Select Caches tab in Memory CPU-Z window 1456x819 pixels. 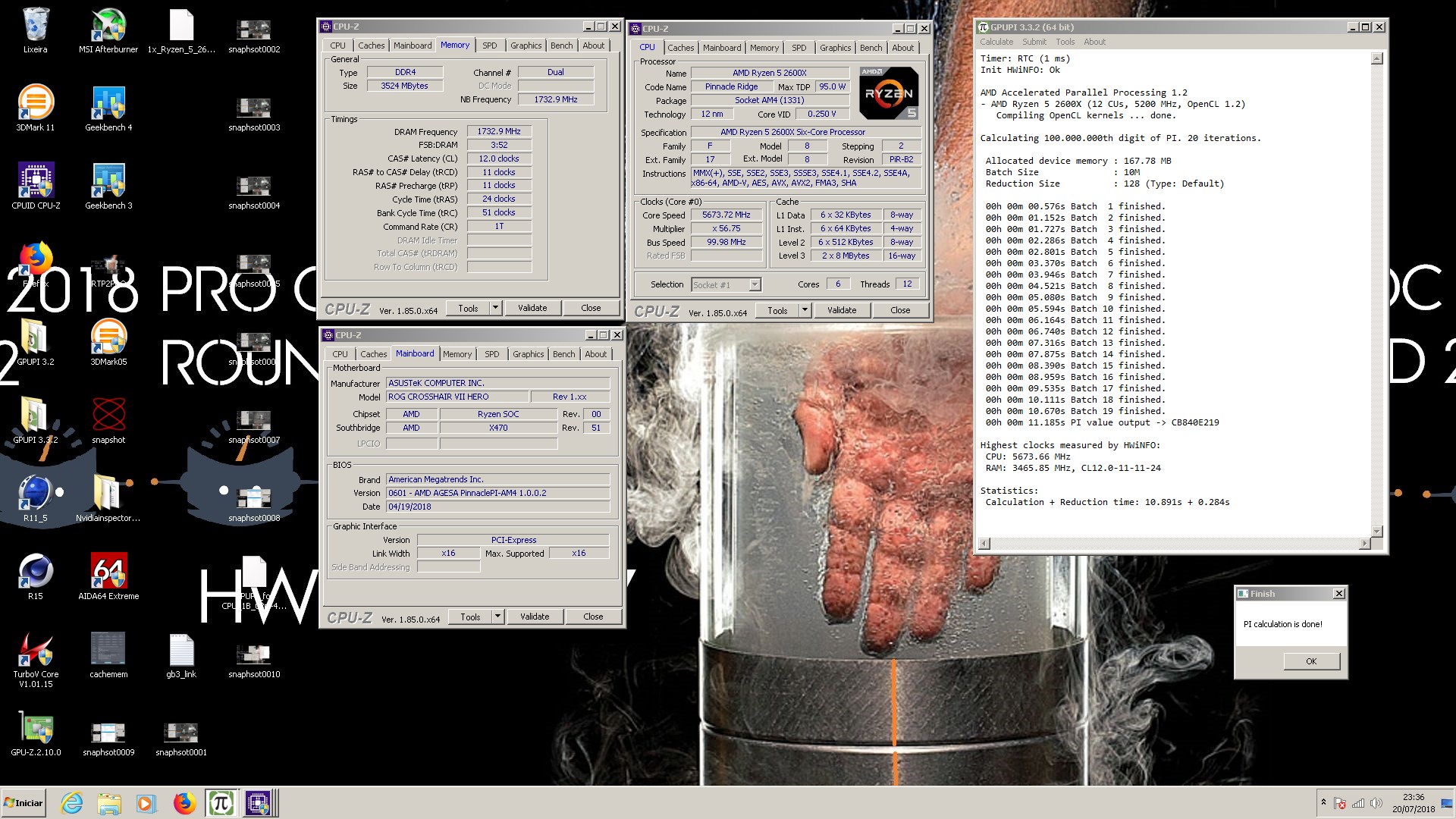pyautogui.click(x=372, y=45)
